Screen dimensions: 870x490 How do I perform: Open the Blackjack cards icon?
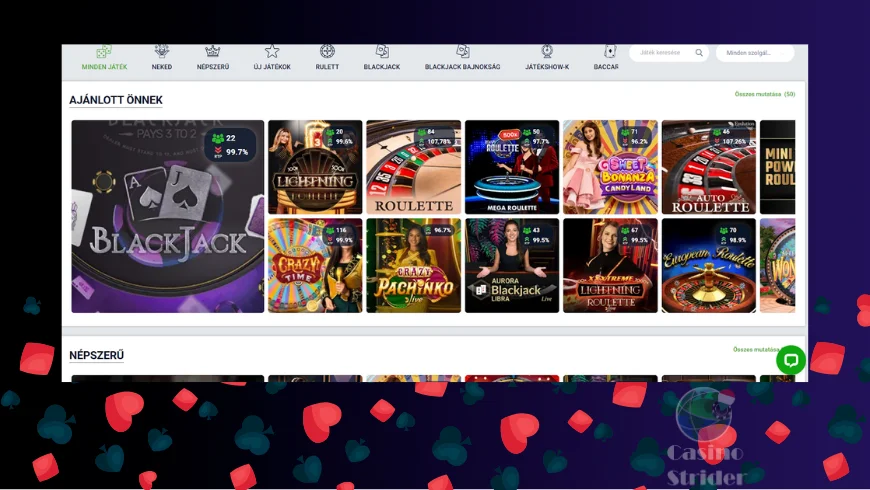click(x=382, y=51)
